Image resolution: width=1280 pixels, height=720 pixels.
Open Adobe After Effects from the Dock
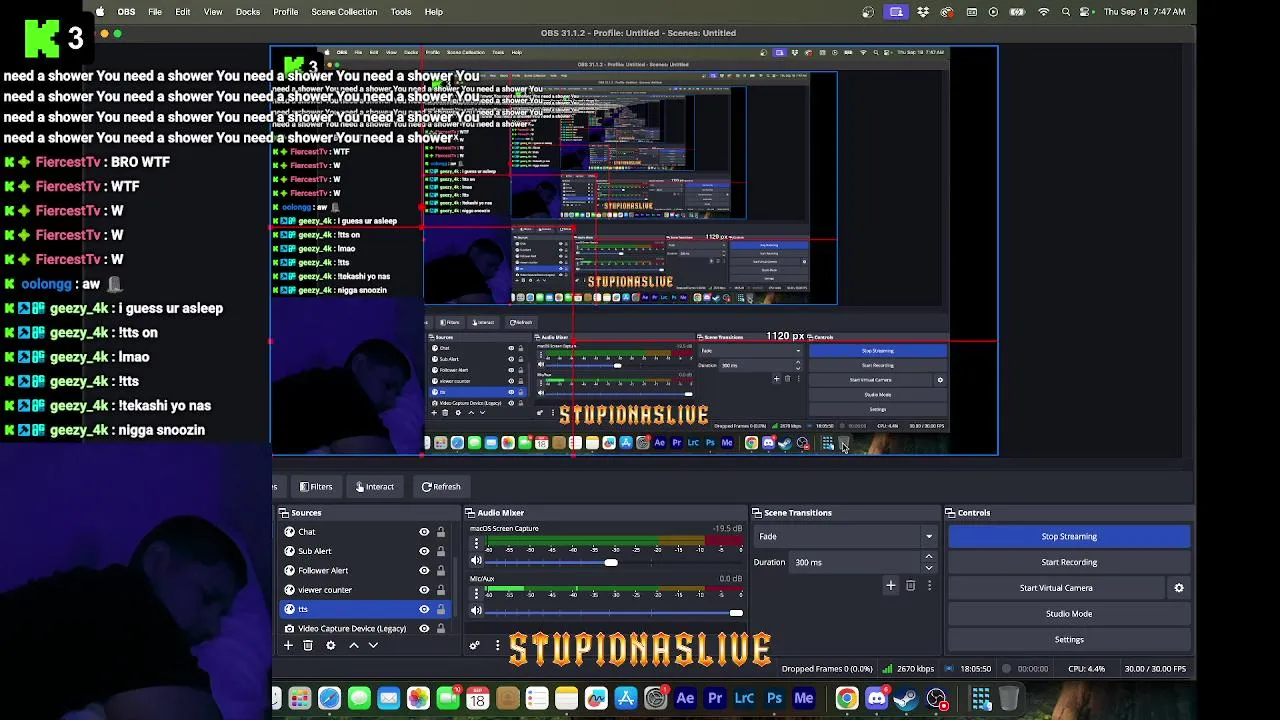click(x=685, y=698)
